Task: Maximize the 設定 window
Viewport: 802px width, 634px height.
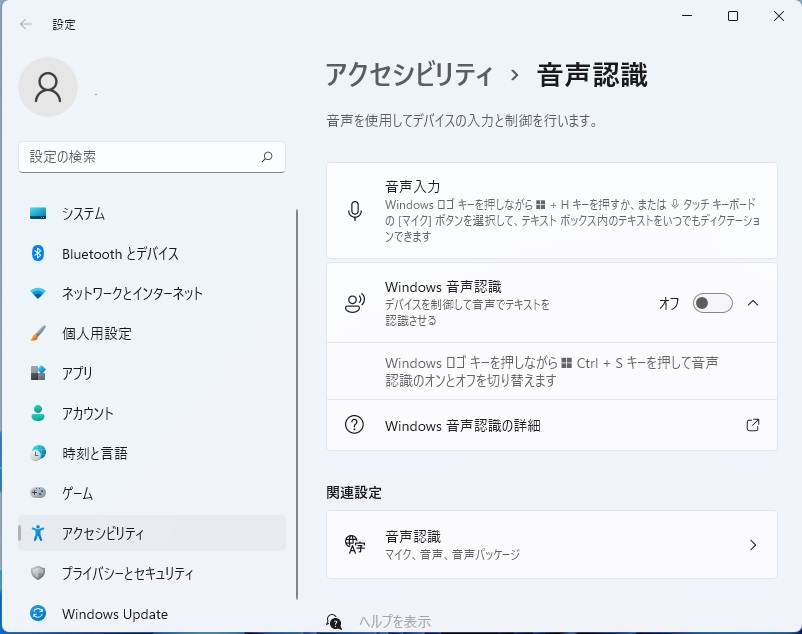Action: (x=733, y=16)
